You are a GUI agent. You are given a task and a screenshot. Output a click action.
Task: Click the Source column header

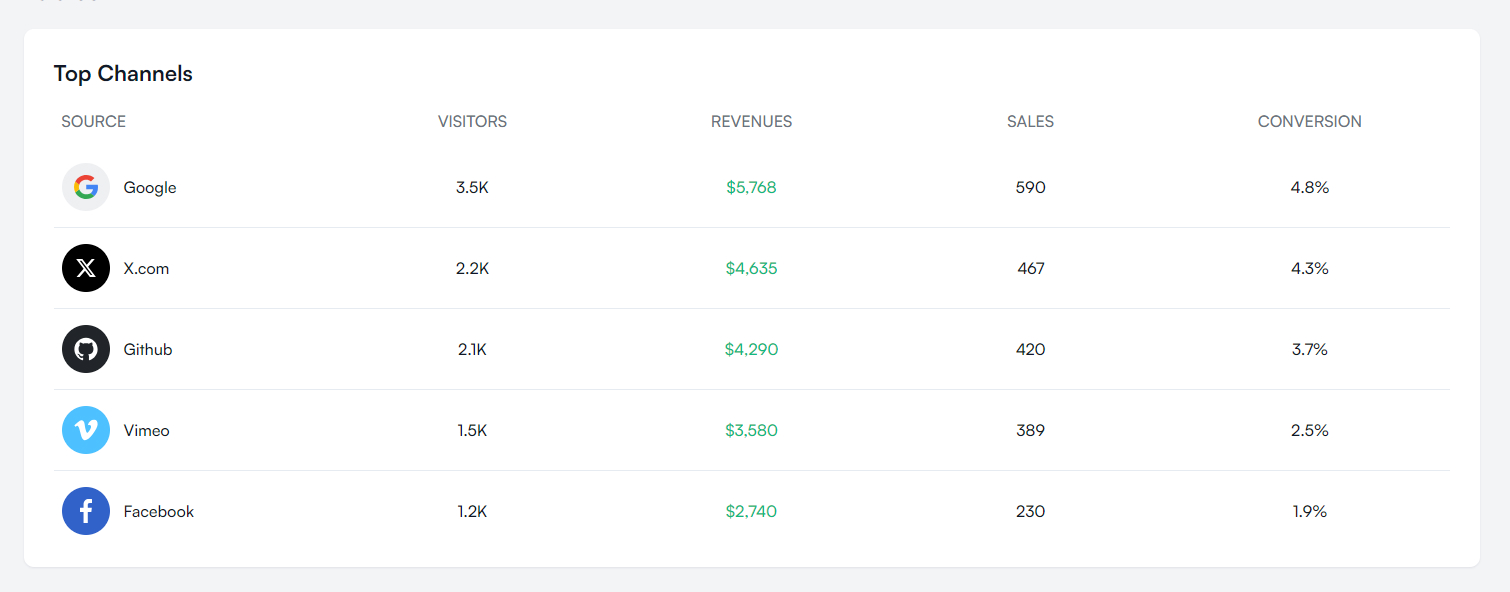point(93,122)
